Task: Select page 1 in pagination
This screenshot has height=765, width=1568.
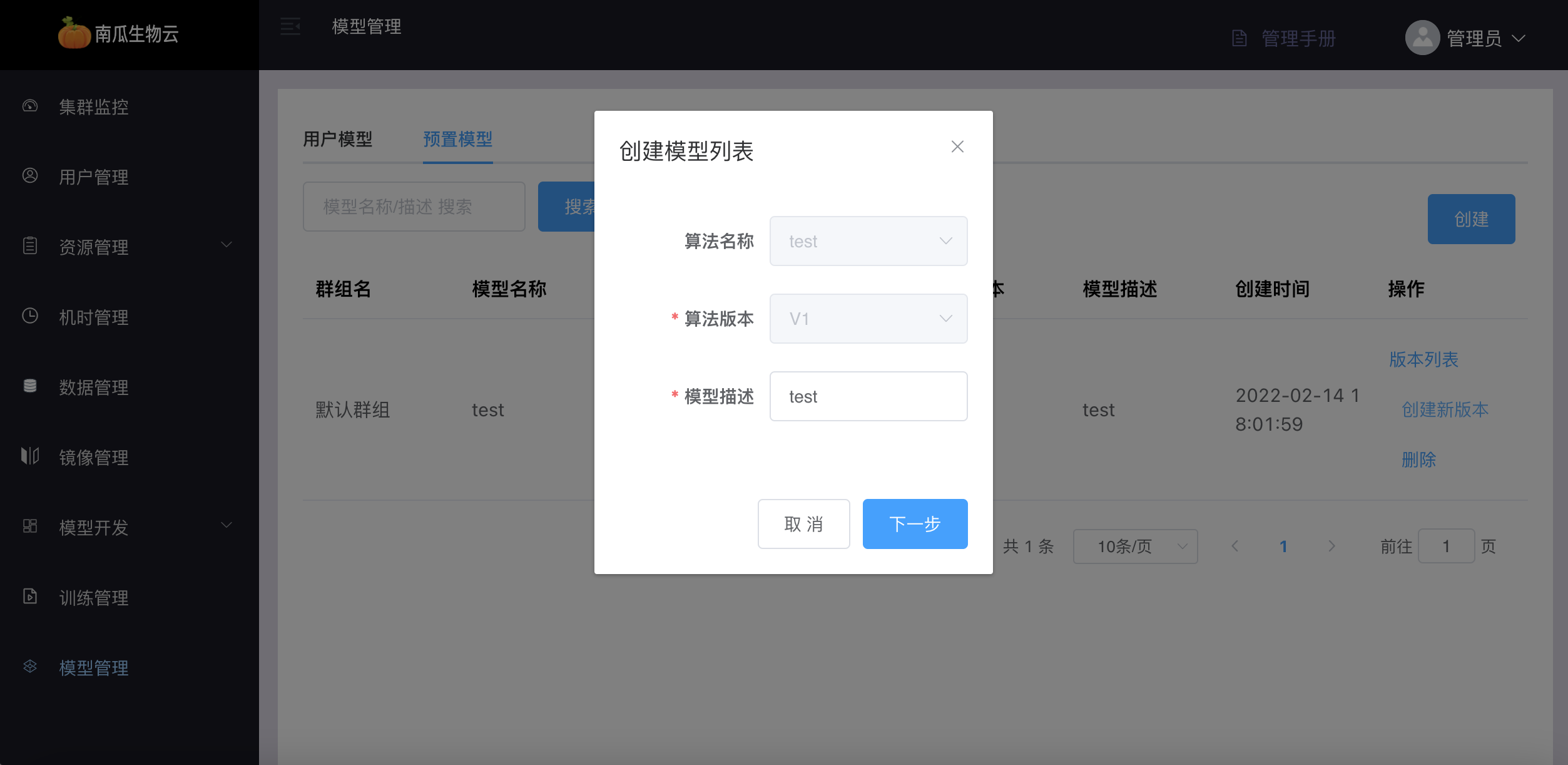Action: (1283, 547)
